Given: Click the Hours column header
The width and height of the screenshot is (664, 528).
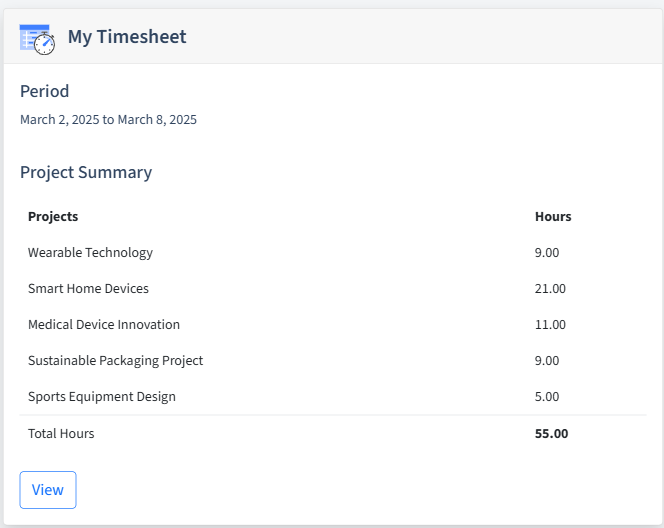Looking at the screenshot, I should point(553,216).
